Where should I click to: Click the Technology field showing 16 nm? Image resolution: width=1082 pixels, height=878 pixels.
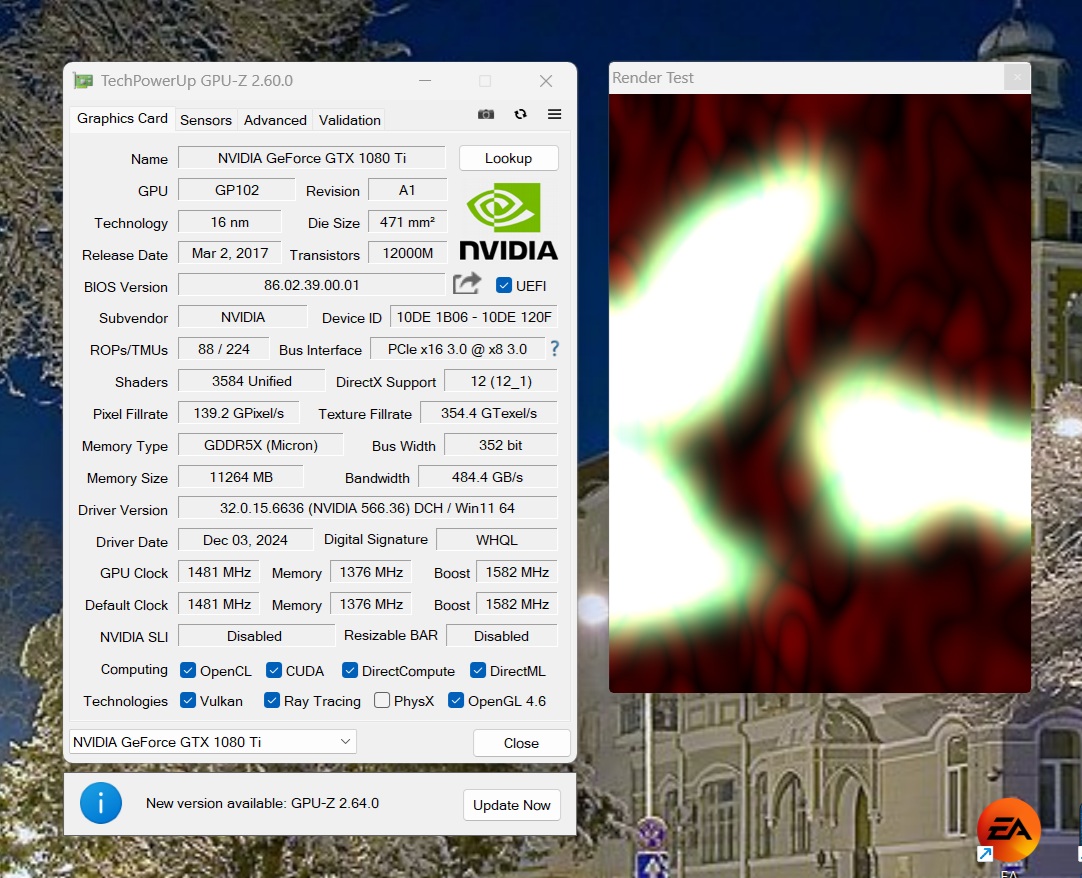click(x=230, y=222)
